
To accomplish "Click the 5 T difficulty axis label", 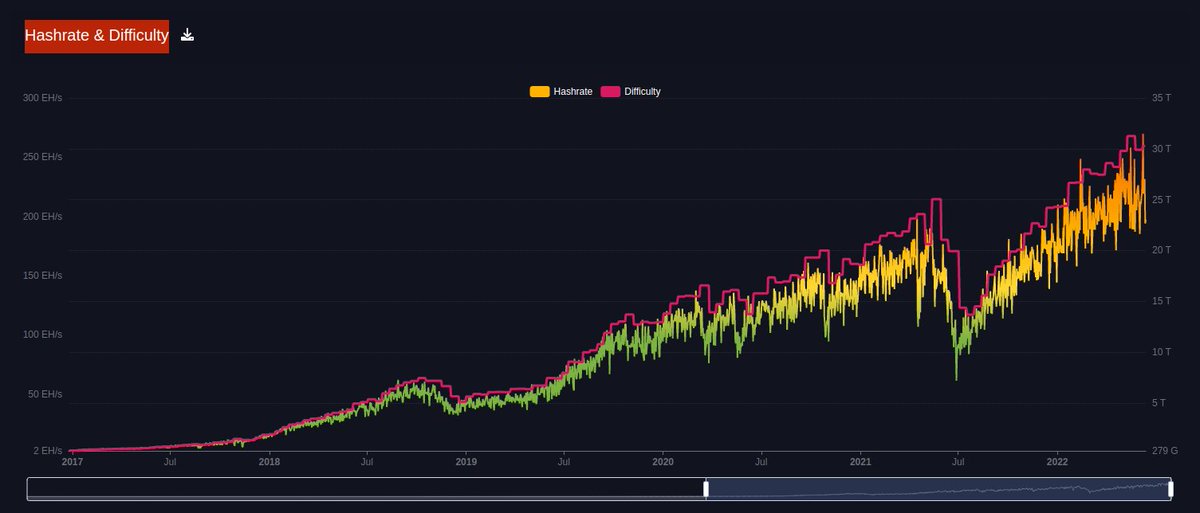I will [1159, 402].
